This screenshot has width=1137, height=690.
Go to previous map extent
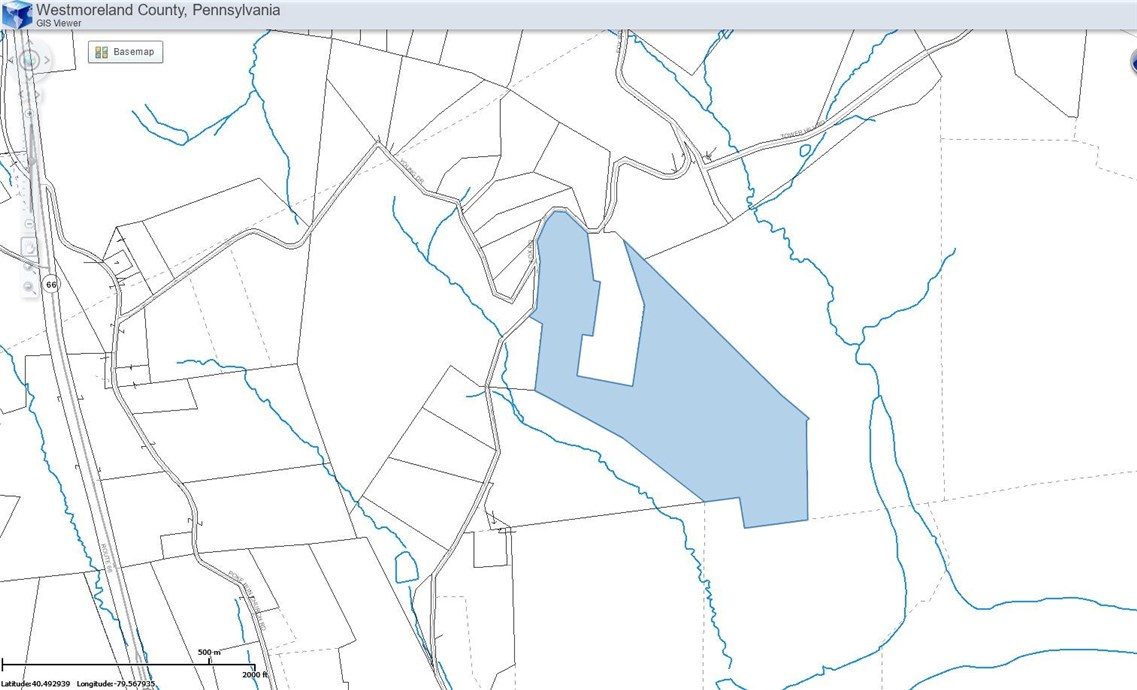pos(22,96)
